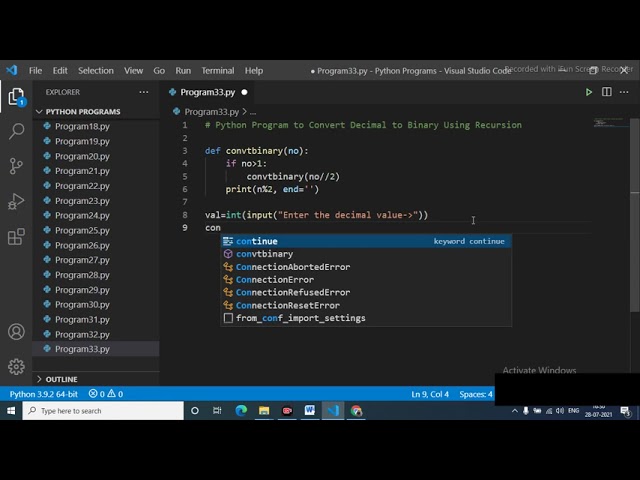
Task: Open Microsoft Word from taskbar
Action: [310, 411]
